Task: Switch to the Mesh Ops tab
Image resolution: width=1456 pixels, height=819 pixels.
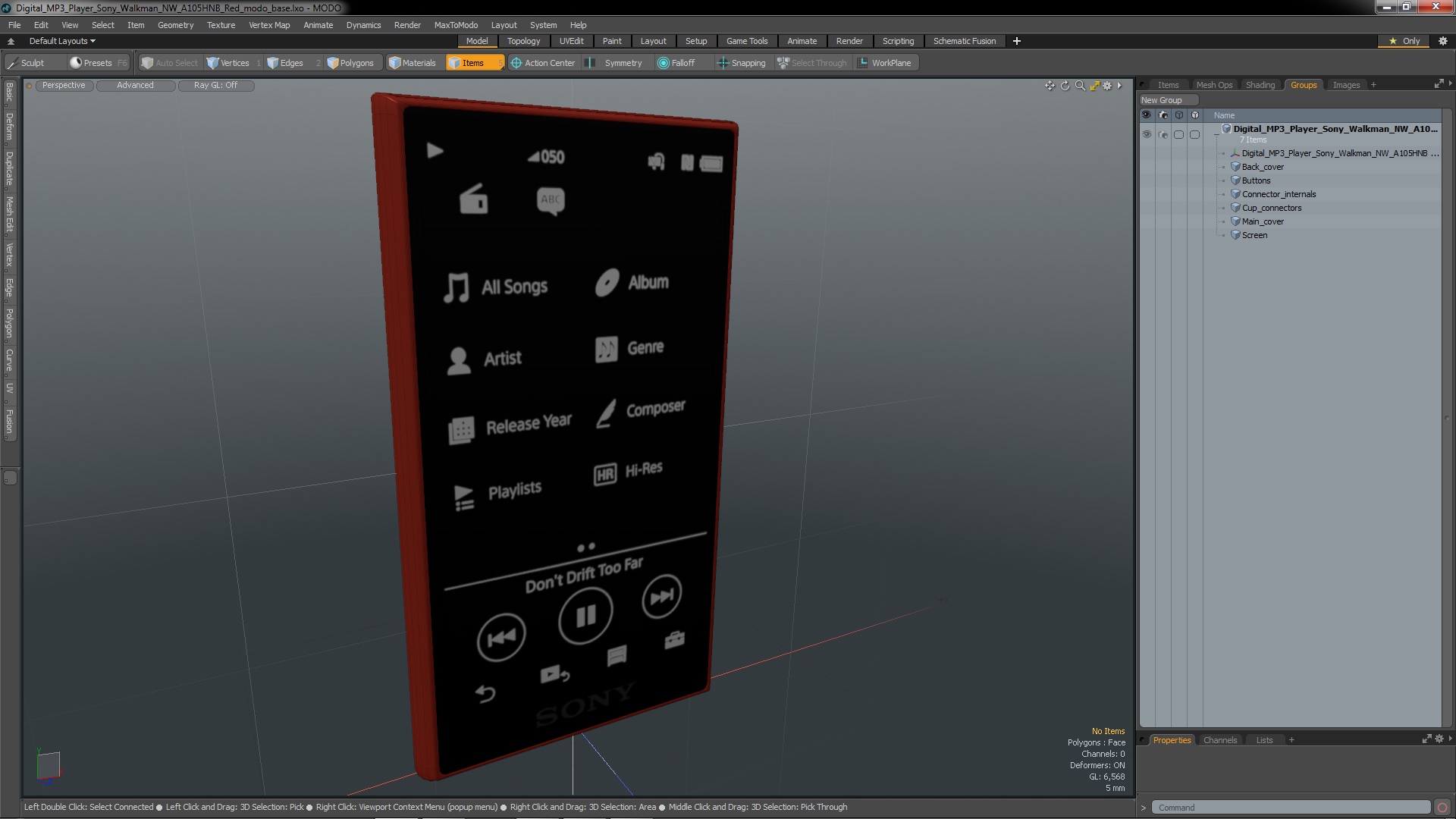Action: (1214, 85)
